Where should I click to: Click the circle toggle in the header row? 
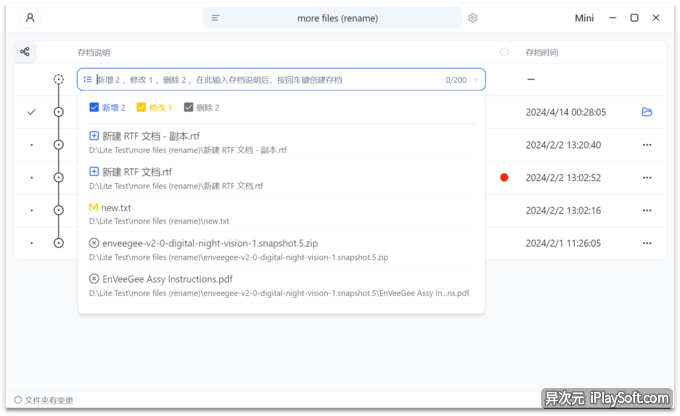click(x=504, y=52)
